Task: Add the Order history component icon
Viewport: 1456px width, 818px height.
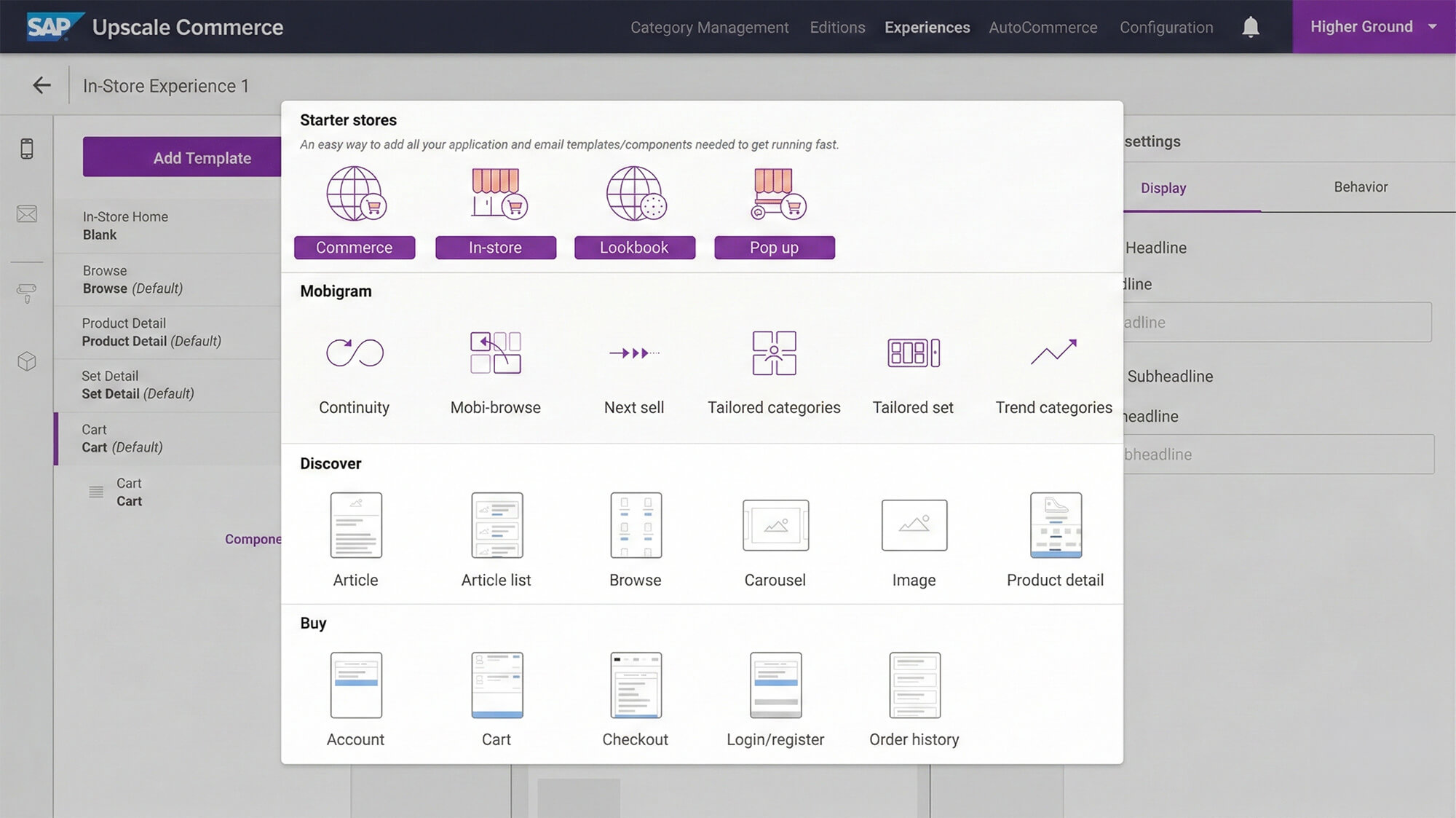Action: pyautogui.click(x=914, y=685)
